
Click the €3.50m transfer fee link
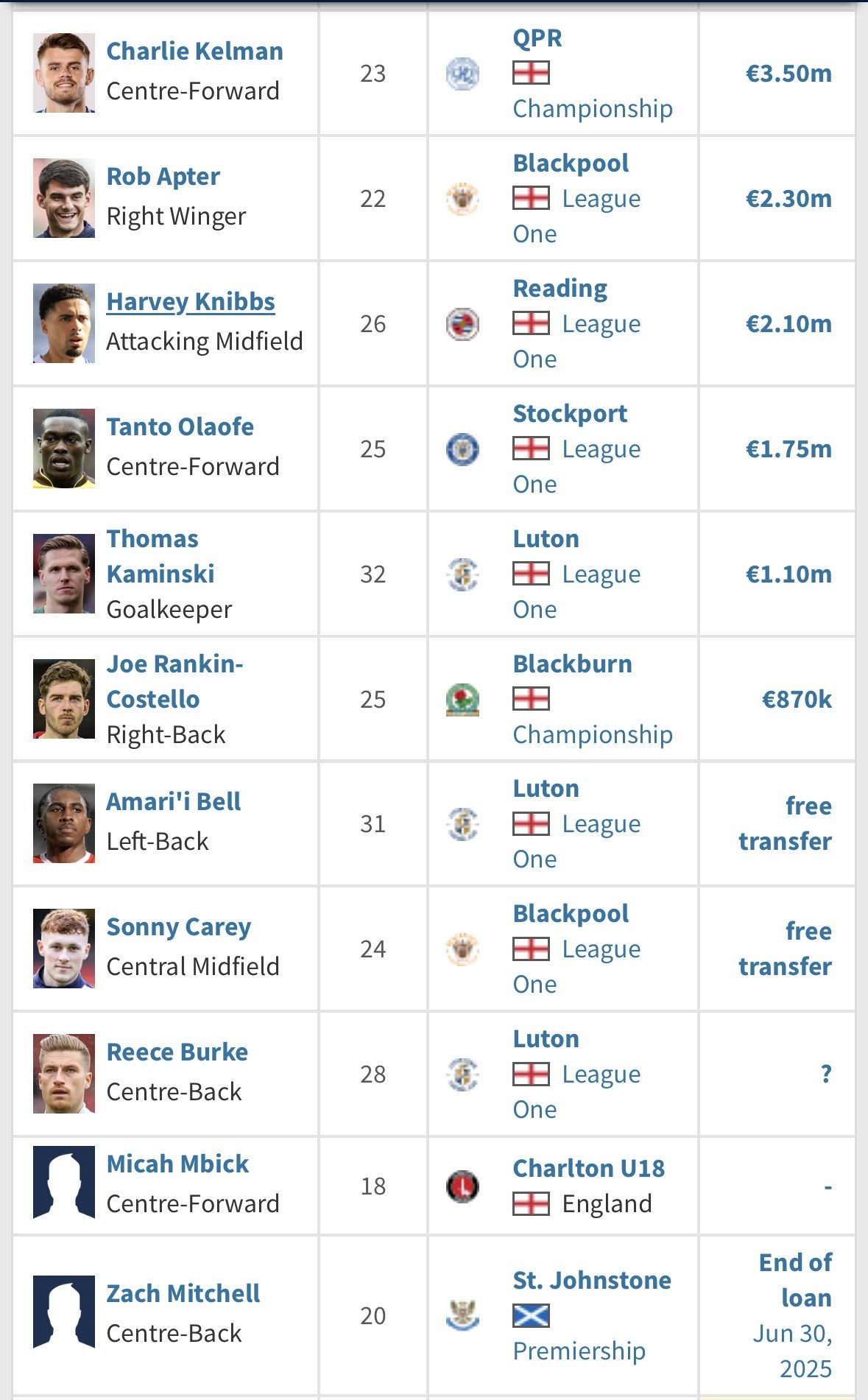coord(788,74)
